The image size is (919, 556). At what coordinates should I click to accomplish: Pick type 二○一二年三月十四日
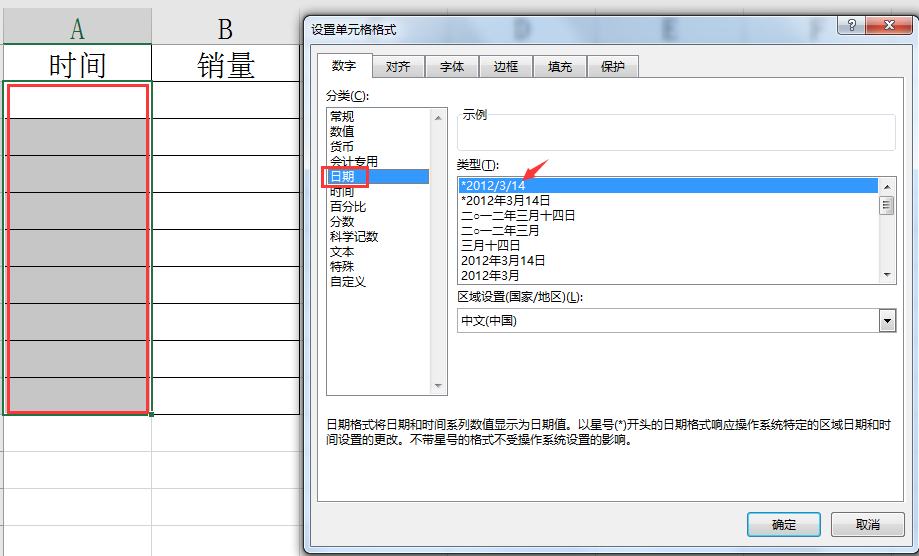pyautogui.click(x=668, y=216)
